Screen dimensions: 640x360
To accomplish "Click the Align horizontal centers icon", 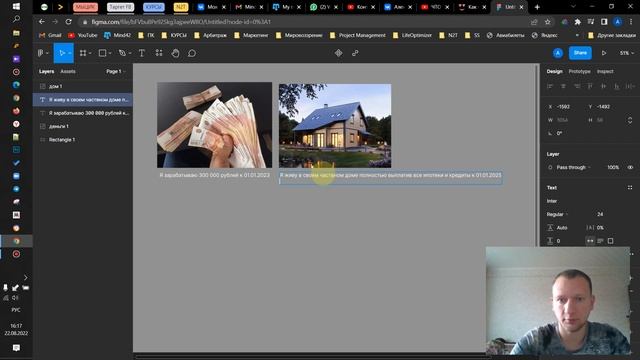I will 563,86.
